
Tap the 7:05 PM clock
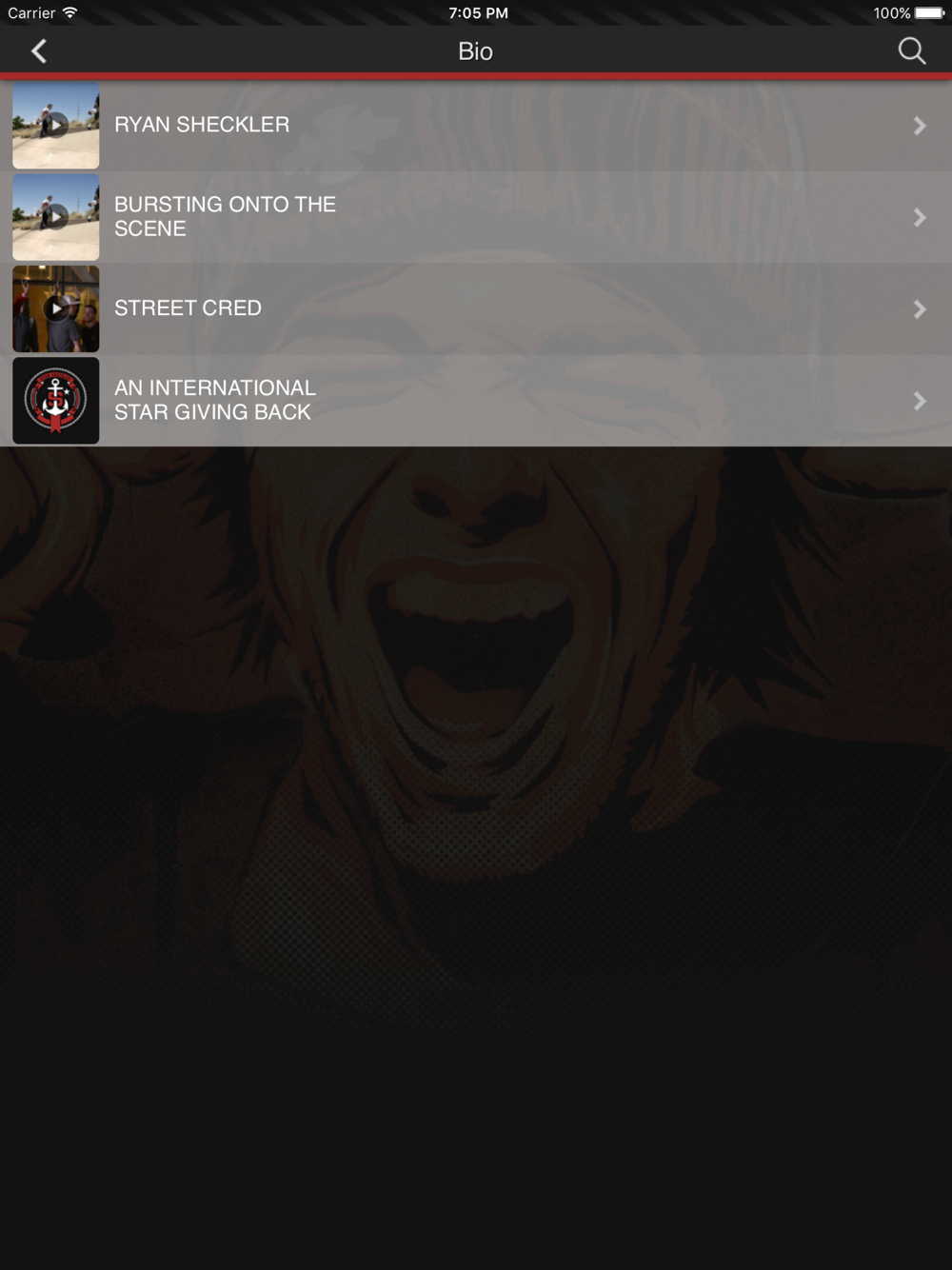coord(478,13)
